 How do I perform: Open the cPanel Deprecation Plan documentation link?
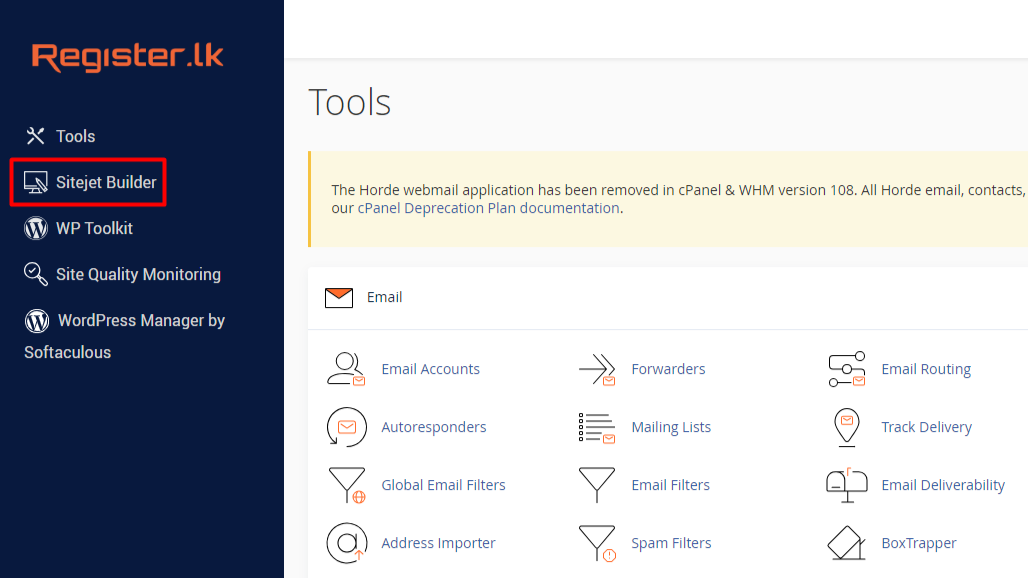coord(488,208)
